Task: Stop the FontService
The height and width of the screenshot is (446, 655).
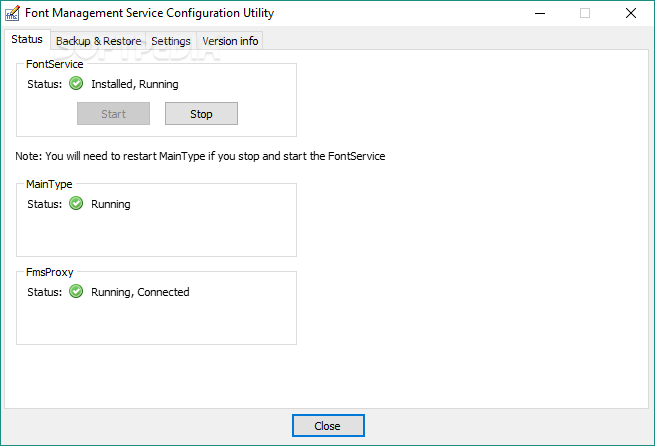Action: coord(201,114)
